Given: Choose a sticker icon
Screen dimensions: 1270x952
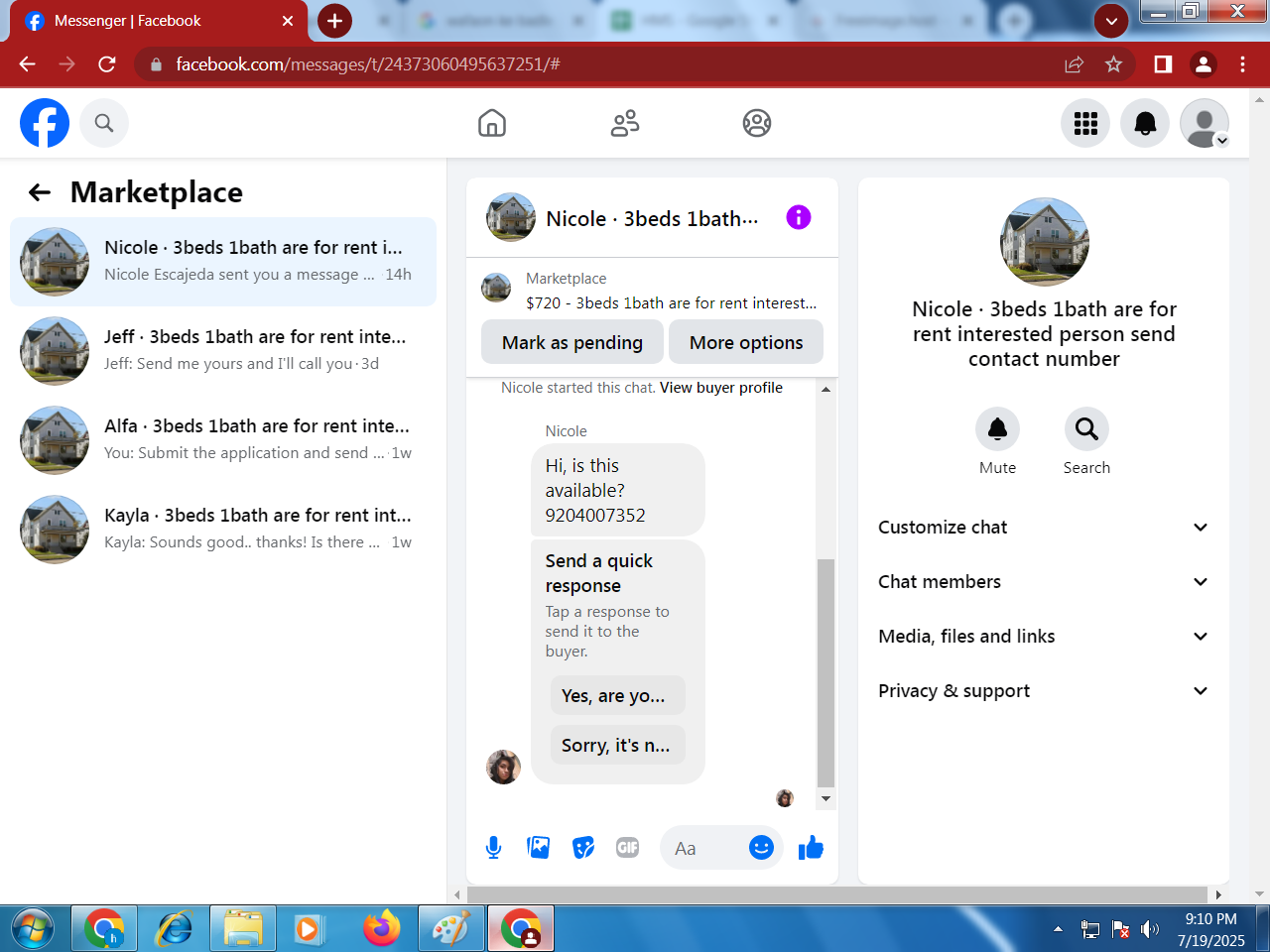Looking at the screenshot, I should [x=583, y=848].
